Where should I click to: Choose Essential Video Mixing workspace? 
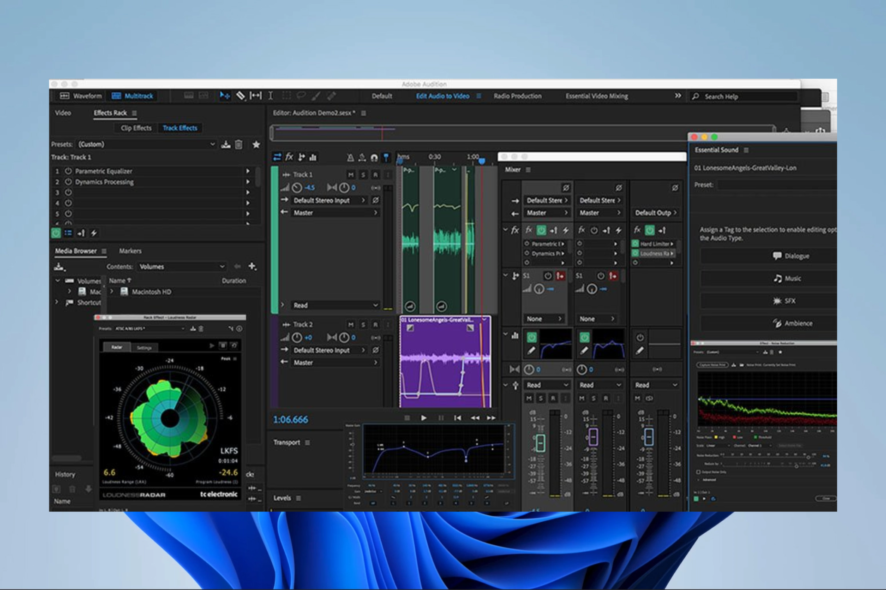(x=597, y=96)
